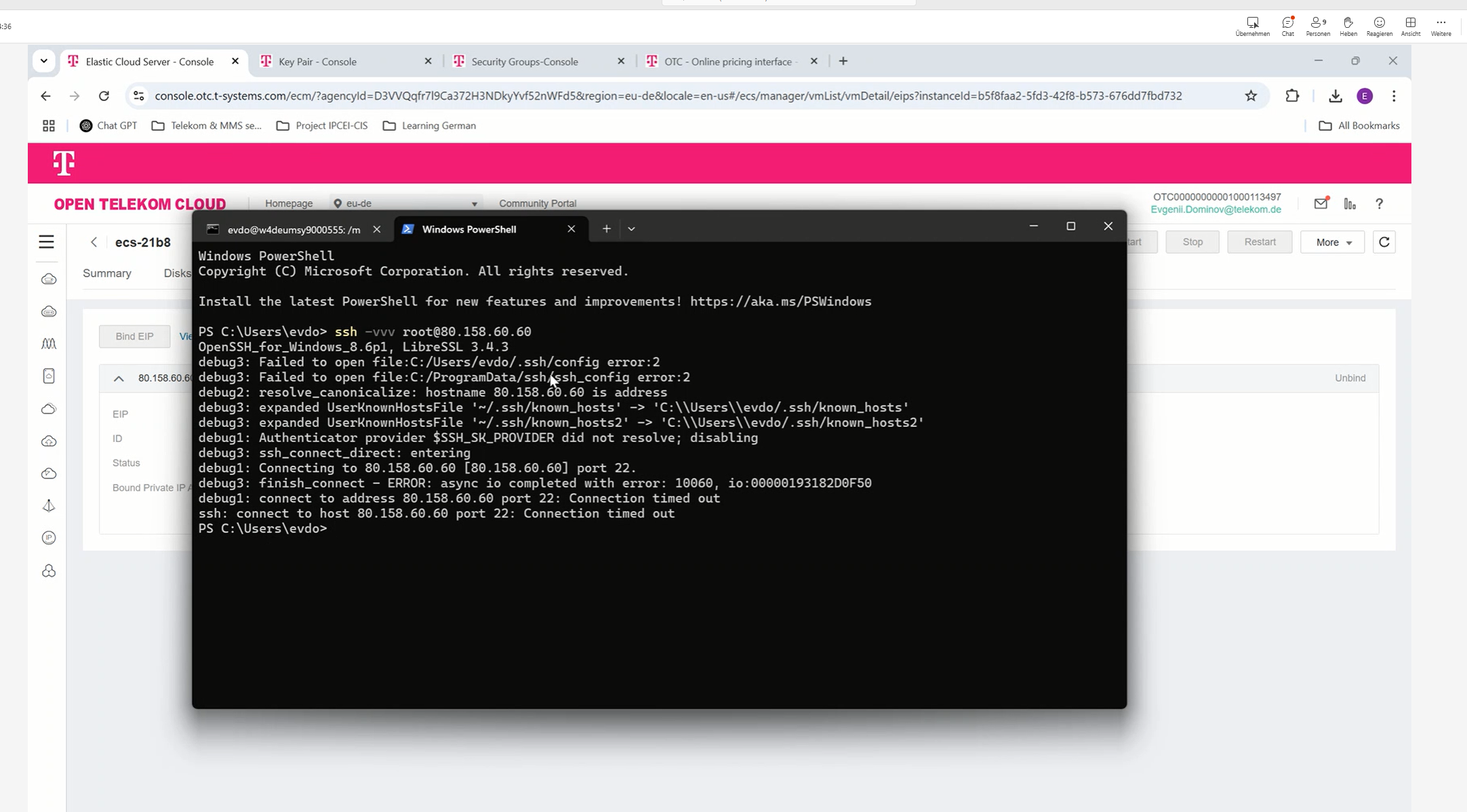This screenshot has height=812, width=1467.
Task: Open the browser extensions puzzle icon
Action: pos(1292,96)
